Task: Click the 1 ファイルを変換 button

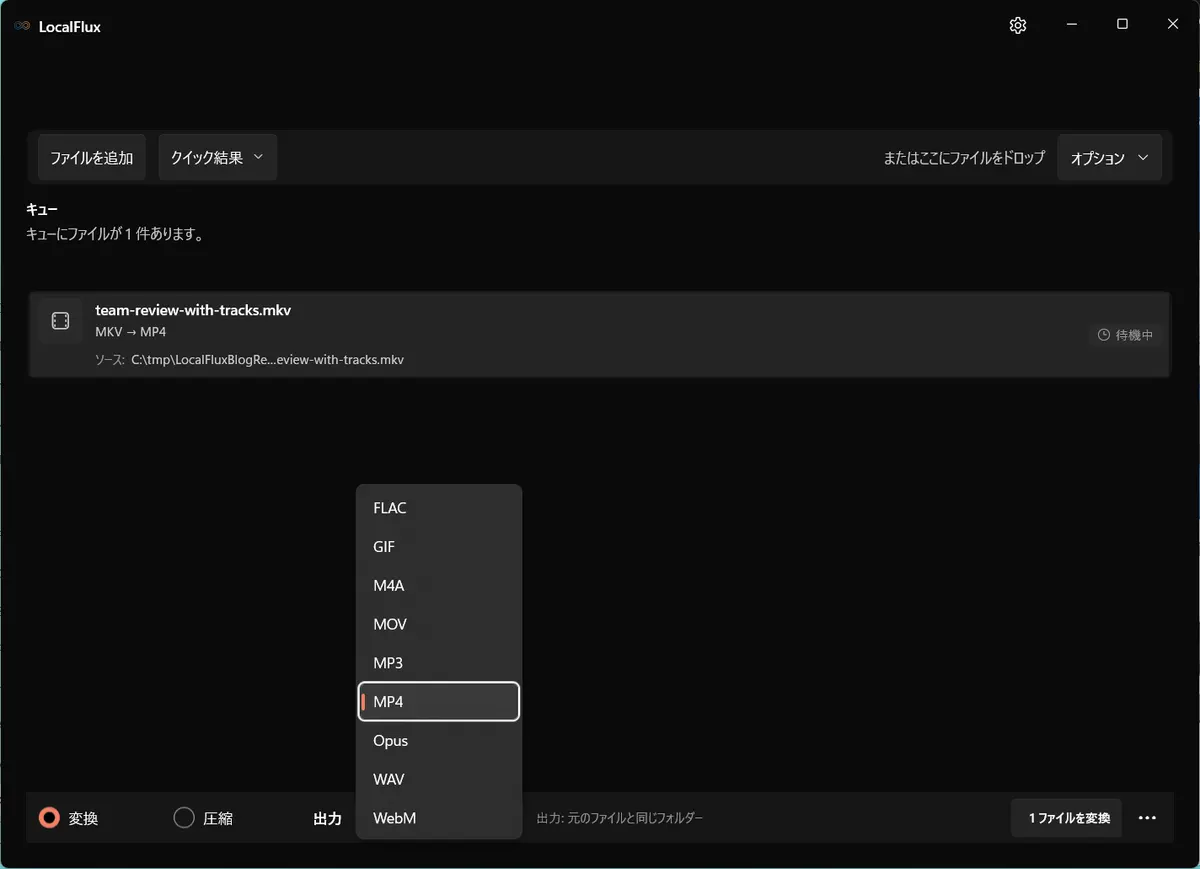Action: coord(1067,818)
